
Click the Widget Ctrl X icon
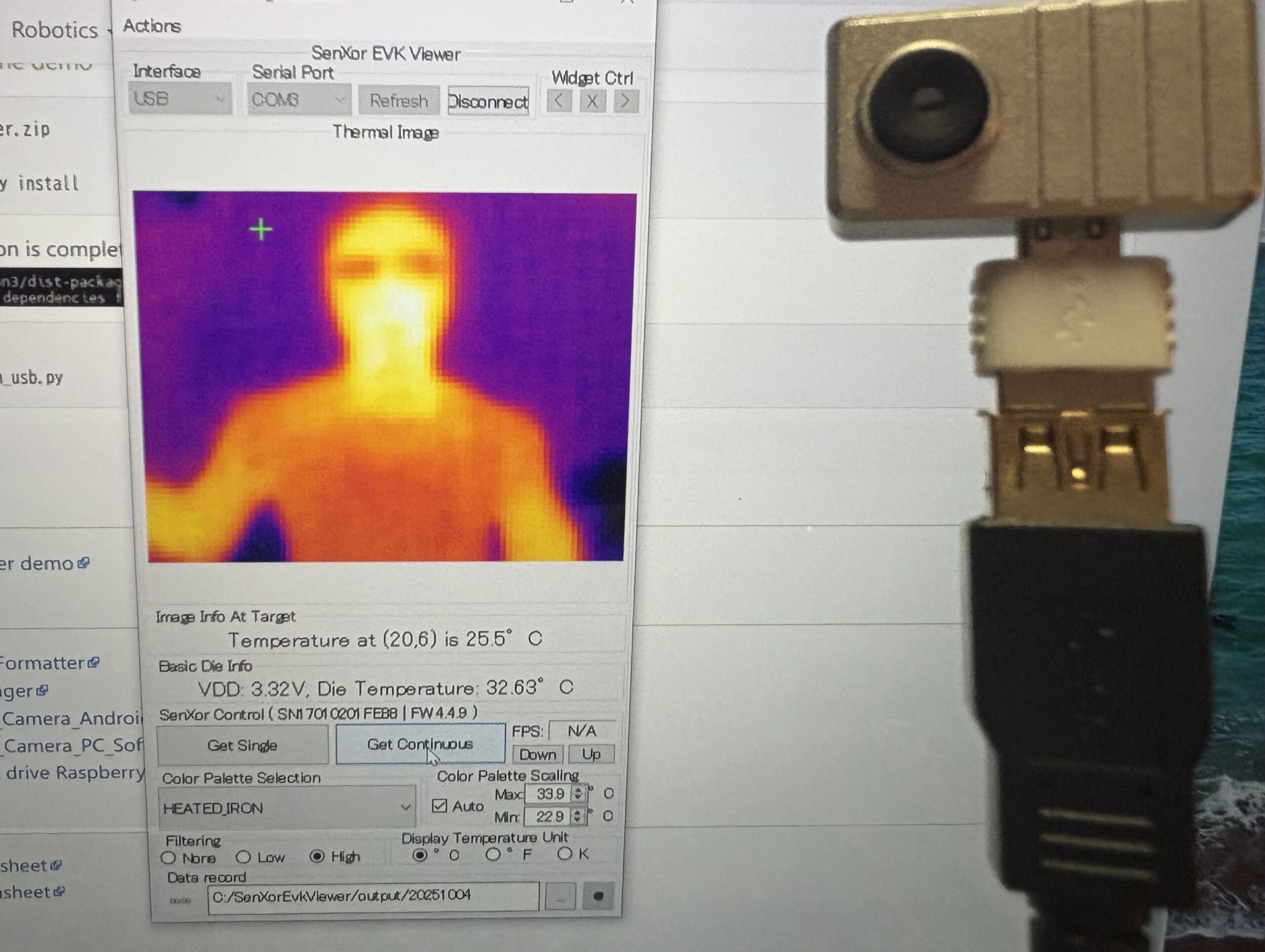pos(592,102)
